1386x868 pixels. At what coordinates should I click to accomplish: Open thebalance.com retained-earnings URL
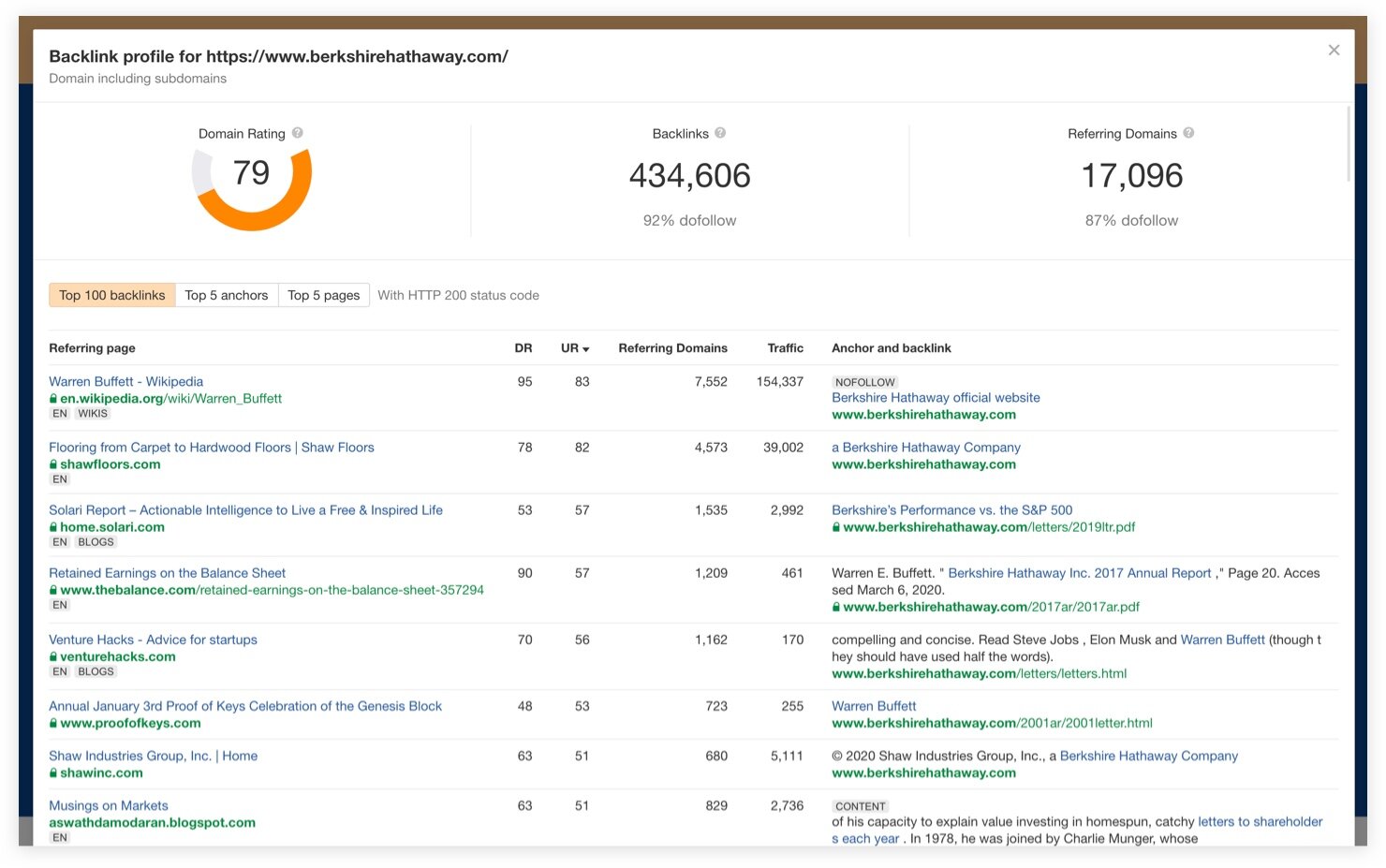tap(272, 590)
